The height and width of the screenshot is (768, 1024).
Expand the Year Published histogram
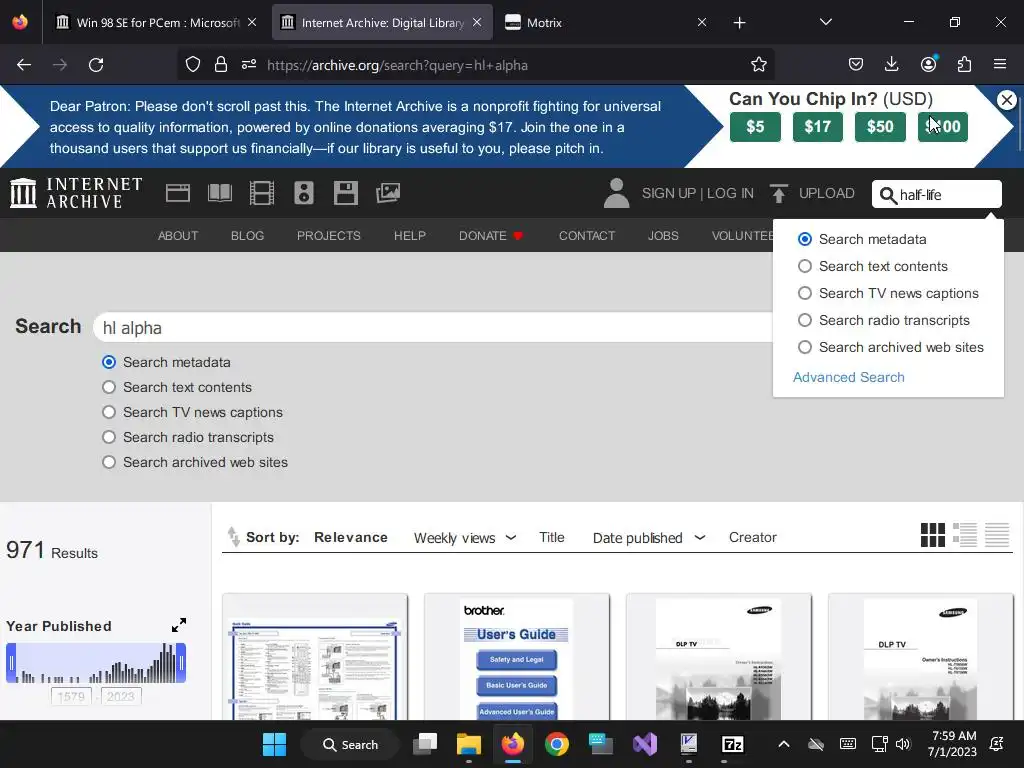click(179, 625)
